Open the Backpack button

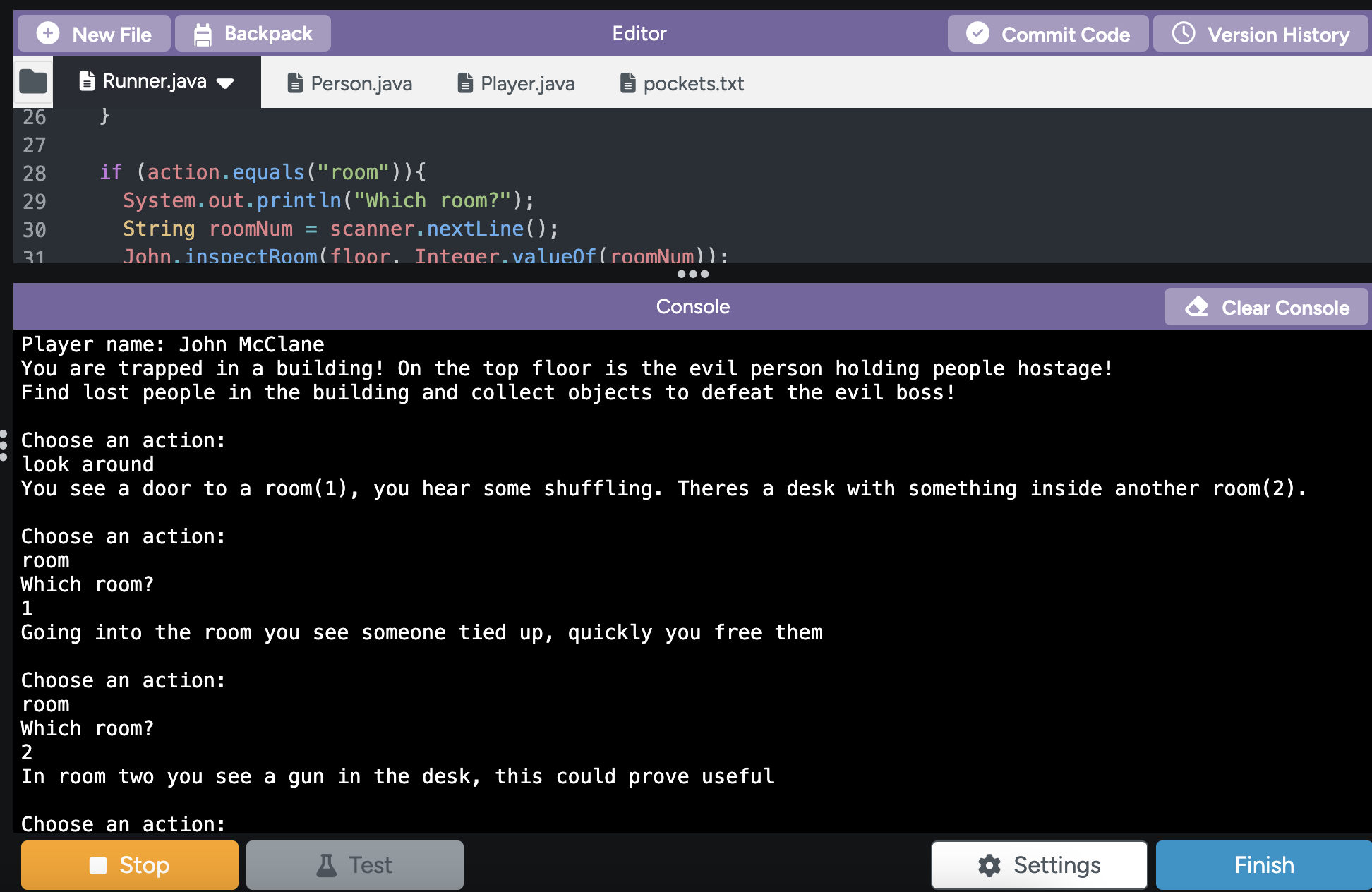(253, 34)
